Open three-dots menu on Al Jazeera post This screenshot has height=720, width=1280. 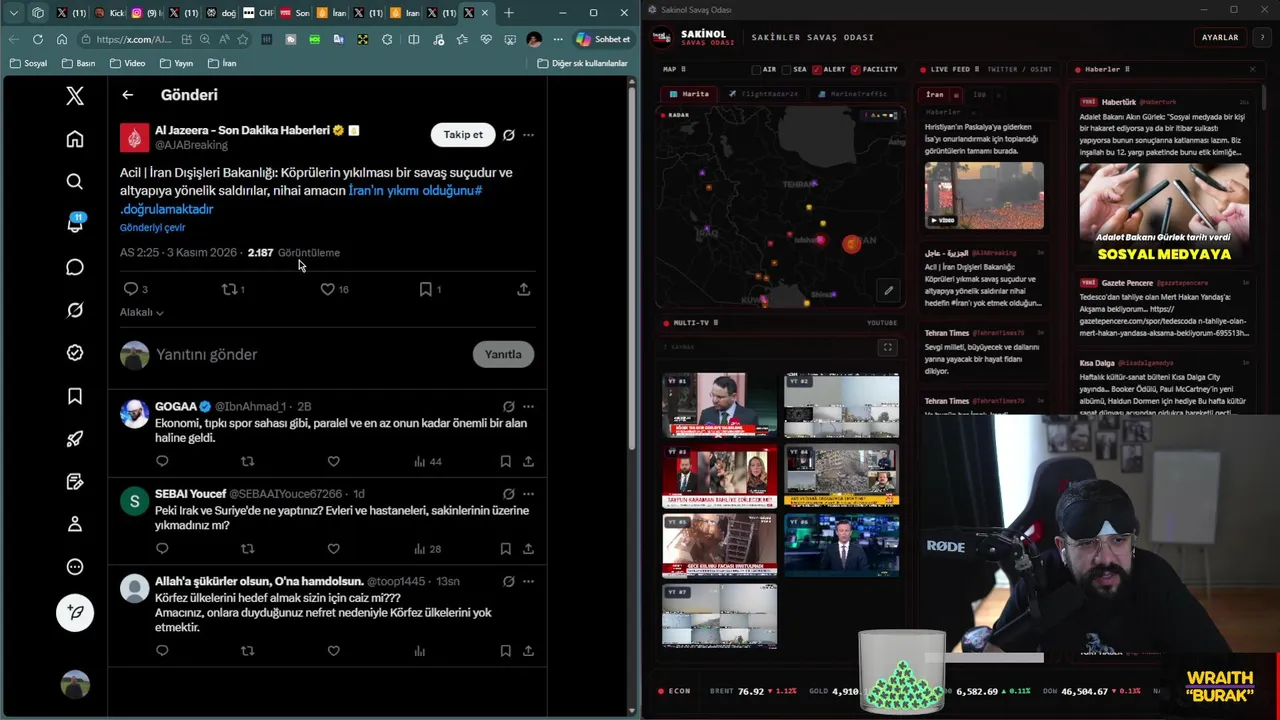[x=528, y=135]
